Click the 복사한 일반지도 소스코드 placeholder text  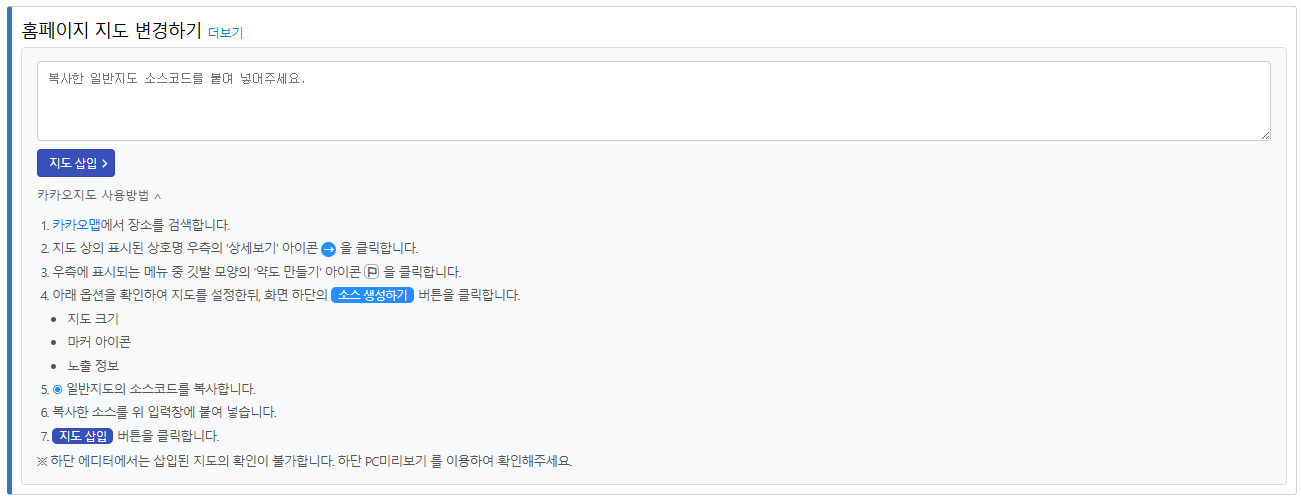[x=176, y=77]
